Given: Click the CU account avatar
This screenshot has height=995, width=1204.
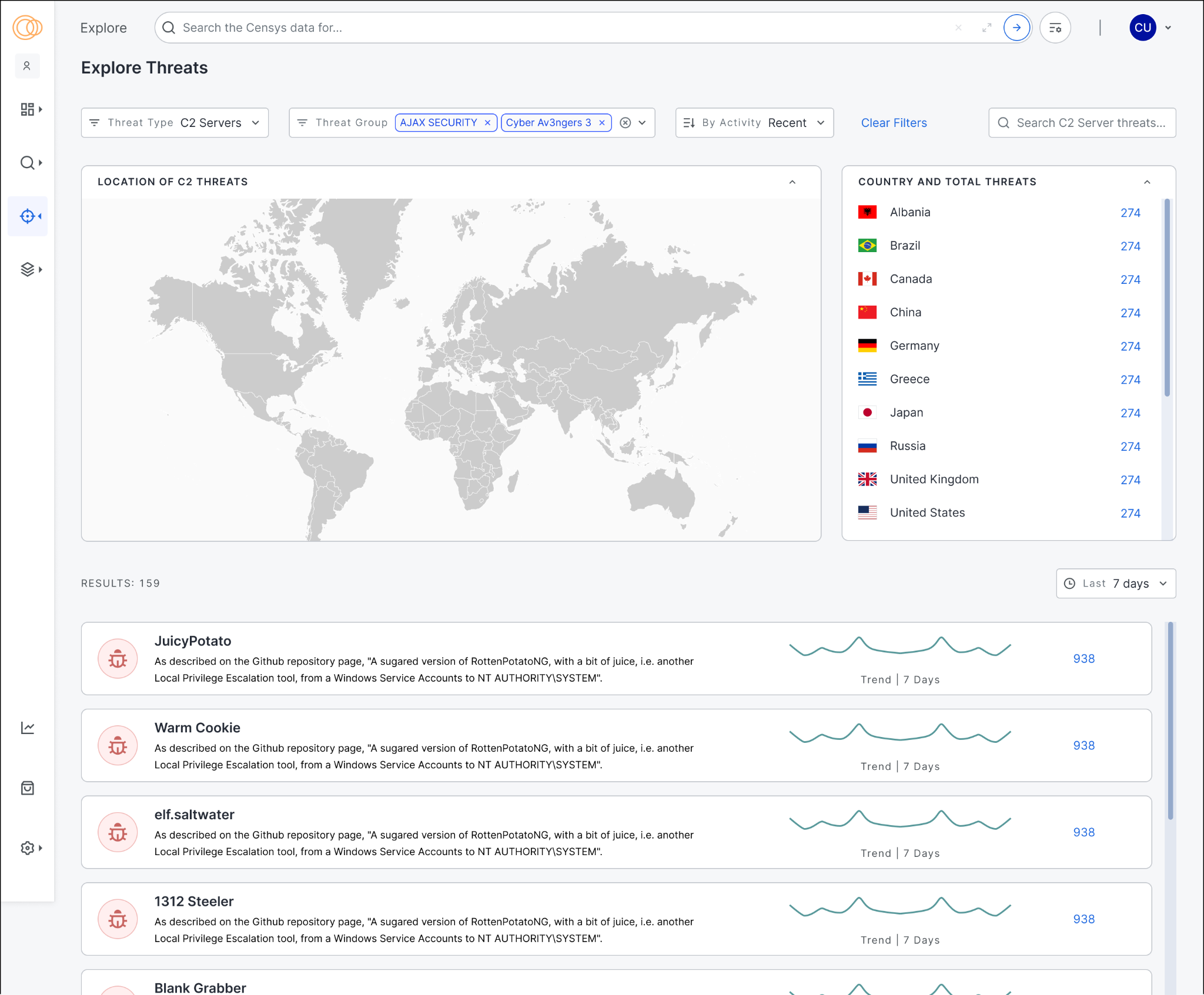Looking at the screenshot, I should tap(1143, 28).
